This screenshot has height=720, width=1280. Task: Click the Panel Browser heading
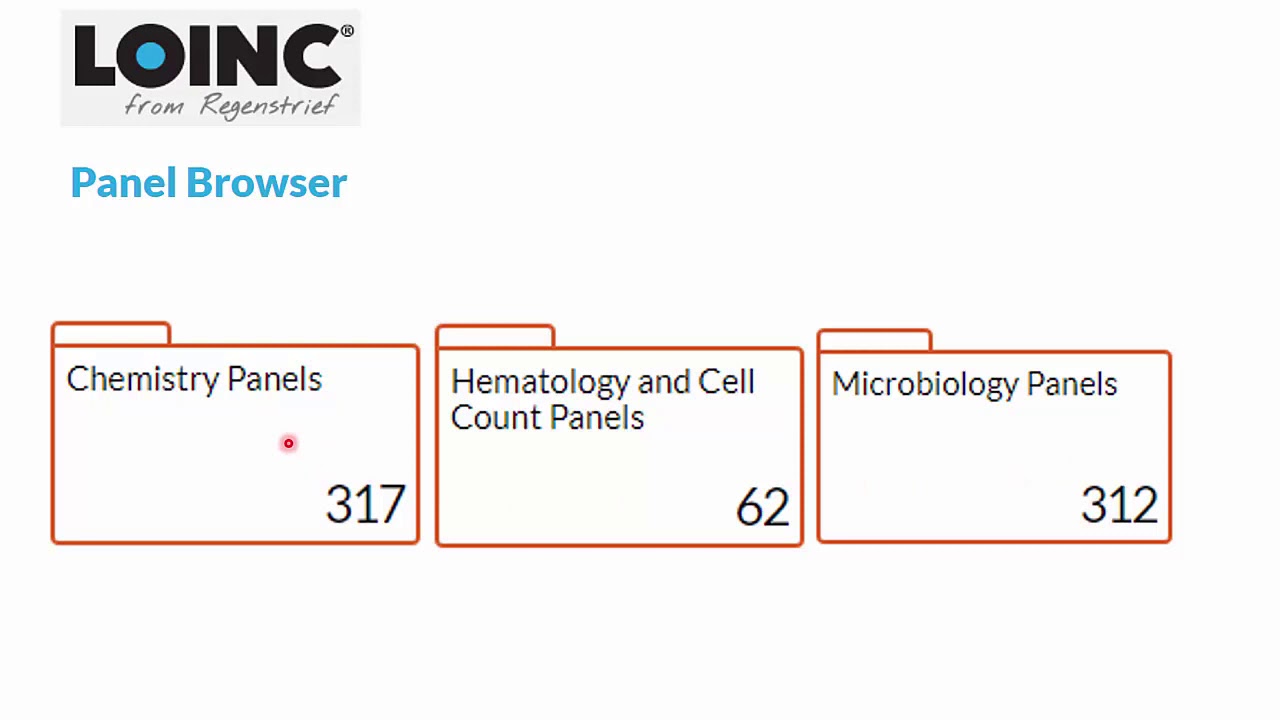coord(209,183)
